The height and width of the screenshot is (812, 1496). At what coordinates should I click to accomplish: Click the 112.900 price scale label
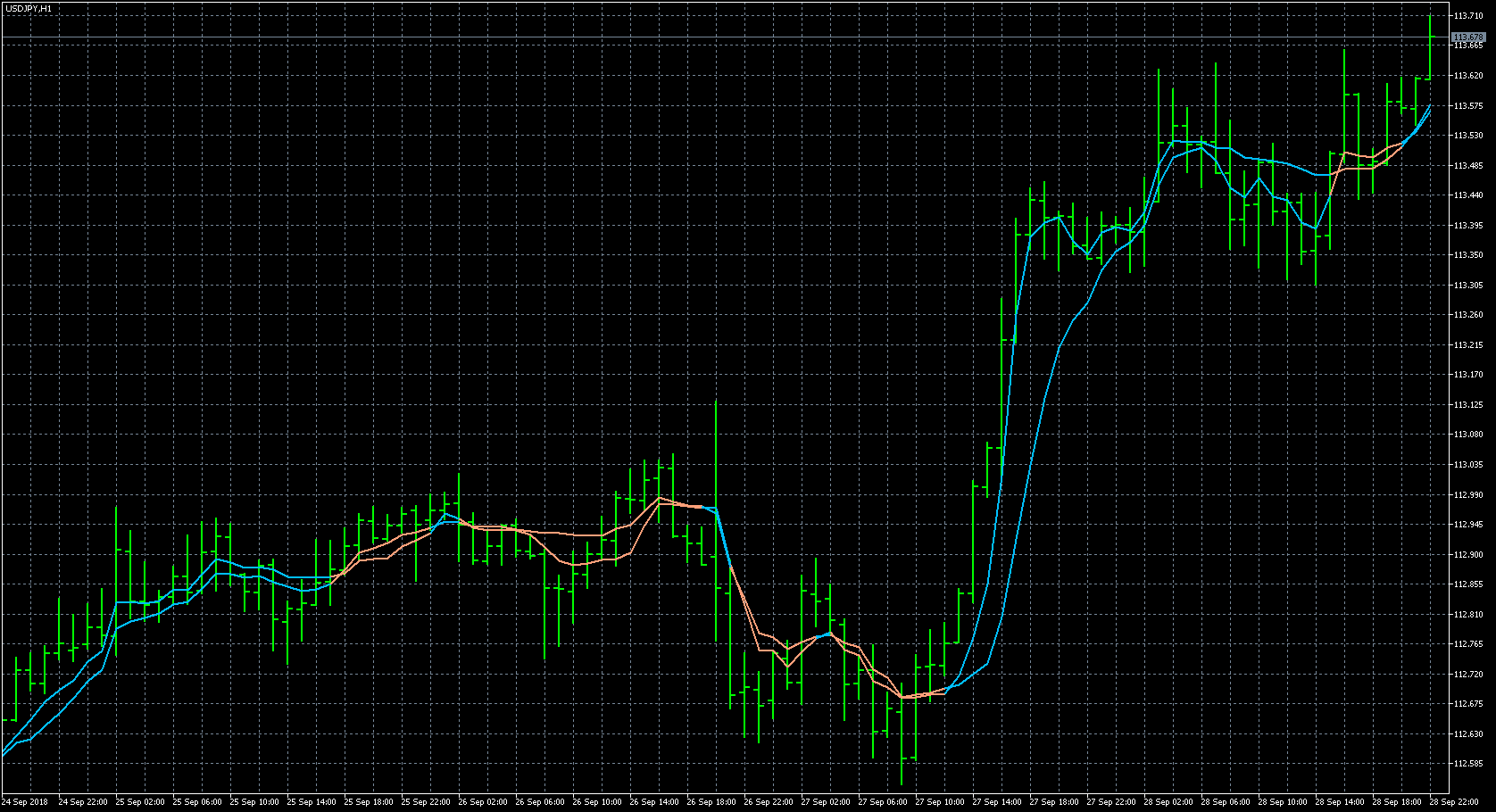[x=1468, y=555]
